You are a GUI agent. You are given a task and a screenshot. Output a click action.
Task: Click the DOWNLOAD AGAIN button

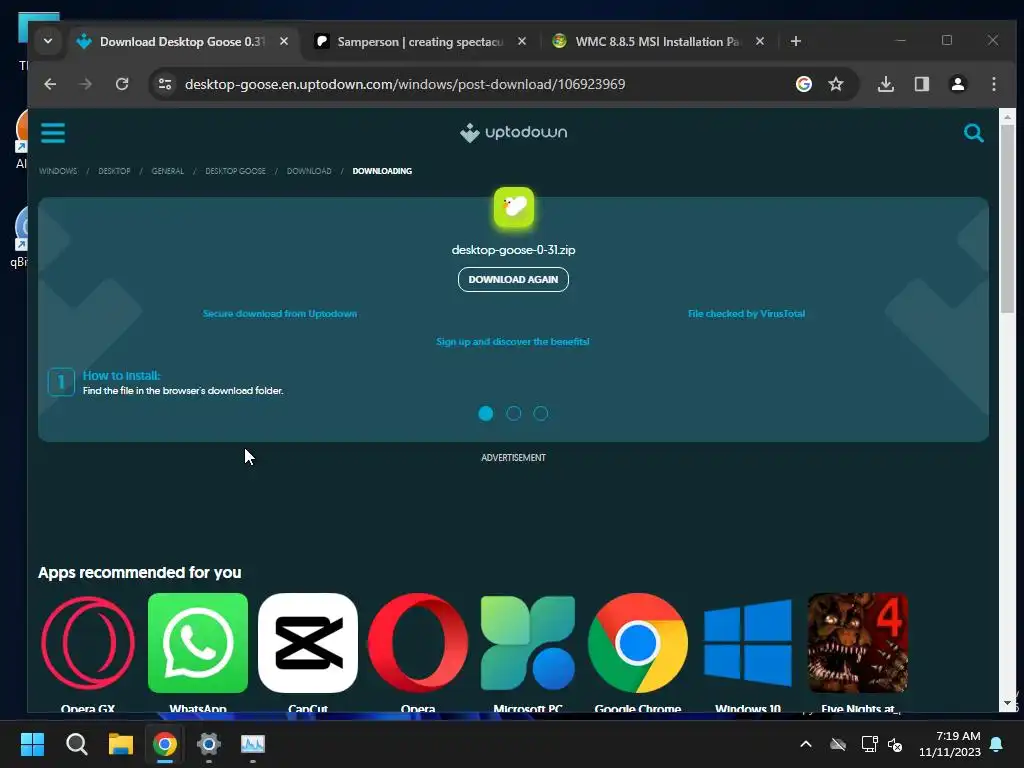click(513, 280)
